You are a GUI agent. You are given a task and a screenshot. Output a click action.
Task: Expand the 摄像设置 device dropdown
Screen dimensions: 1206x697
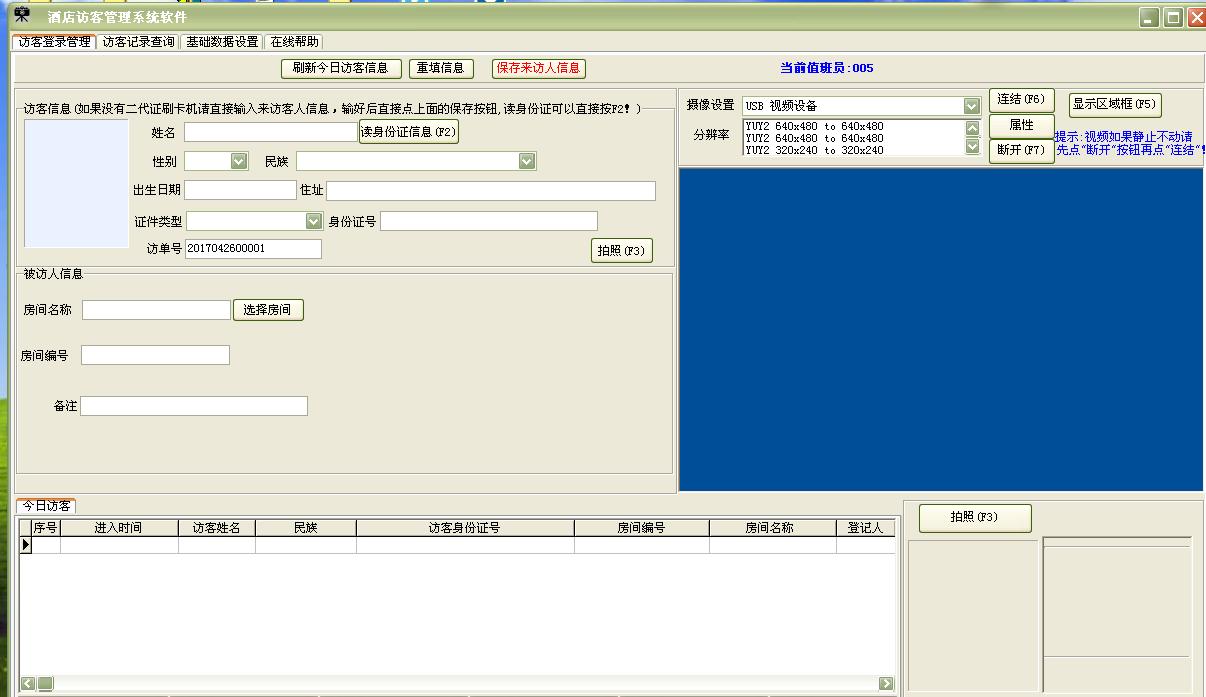[x=971, y=106]
